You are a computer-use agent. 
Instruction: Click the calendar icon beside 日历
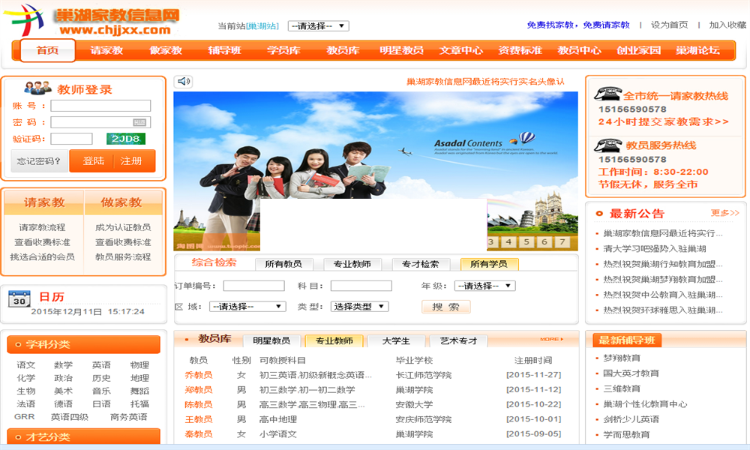19,299
